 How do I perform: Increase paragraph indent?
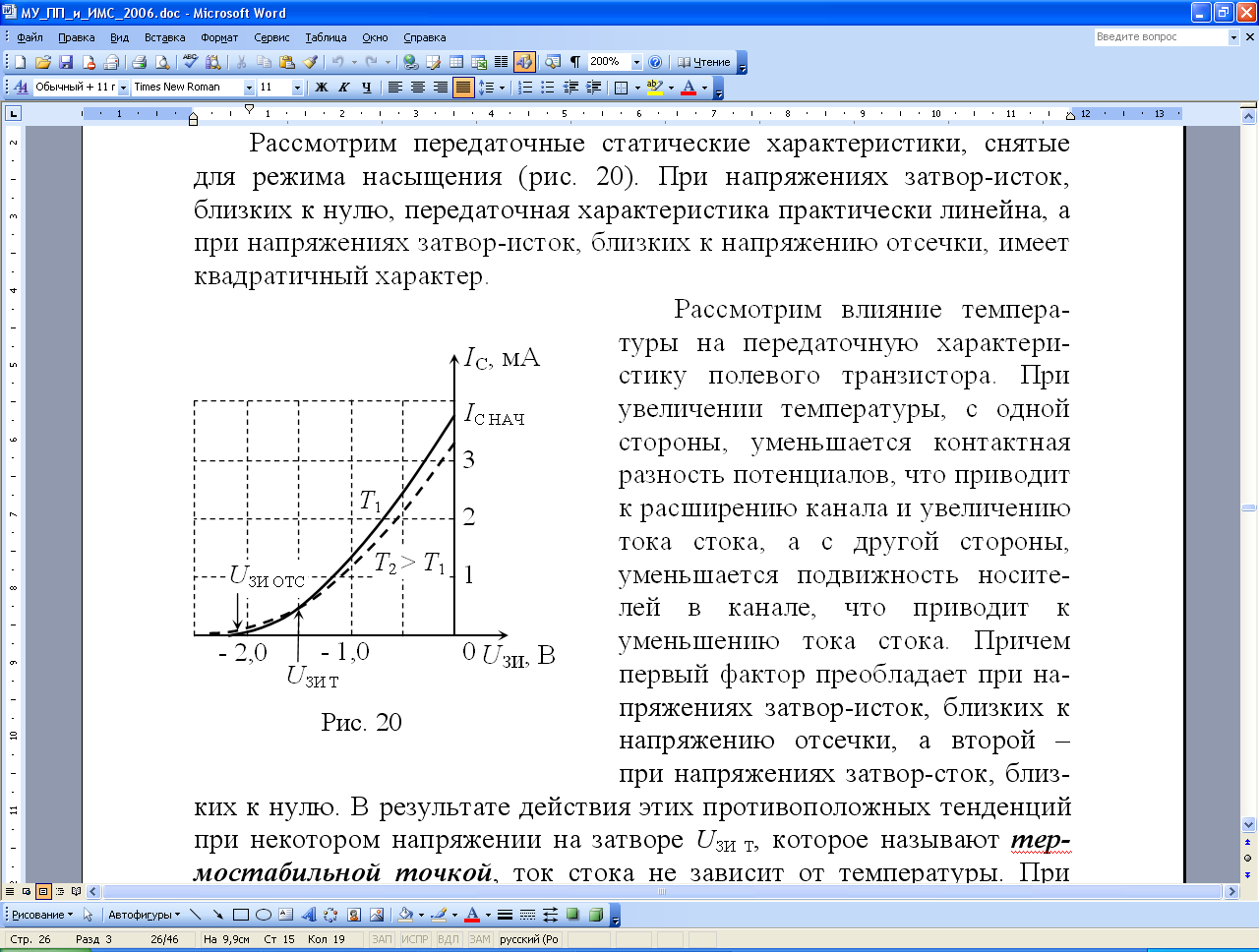tap(593, 88)
